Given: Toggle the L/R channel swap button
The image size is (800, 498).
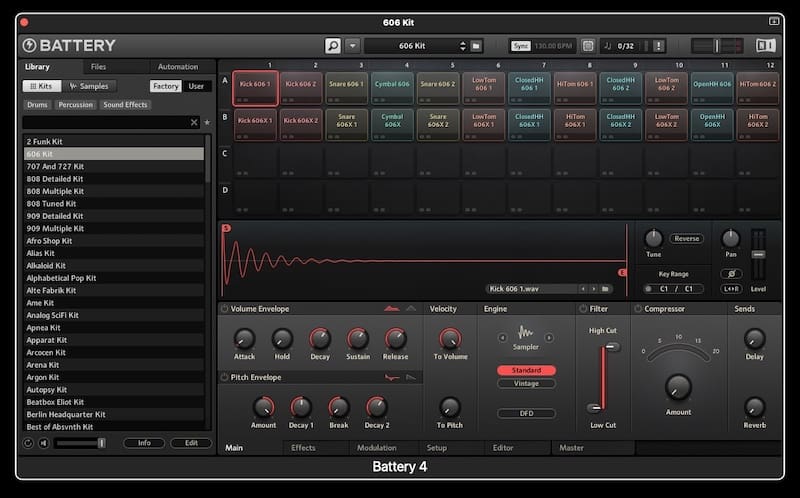Looking at the screenshot, I should click(x=731, y=289).
